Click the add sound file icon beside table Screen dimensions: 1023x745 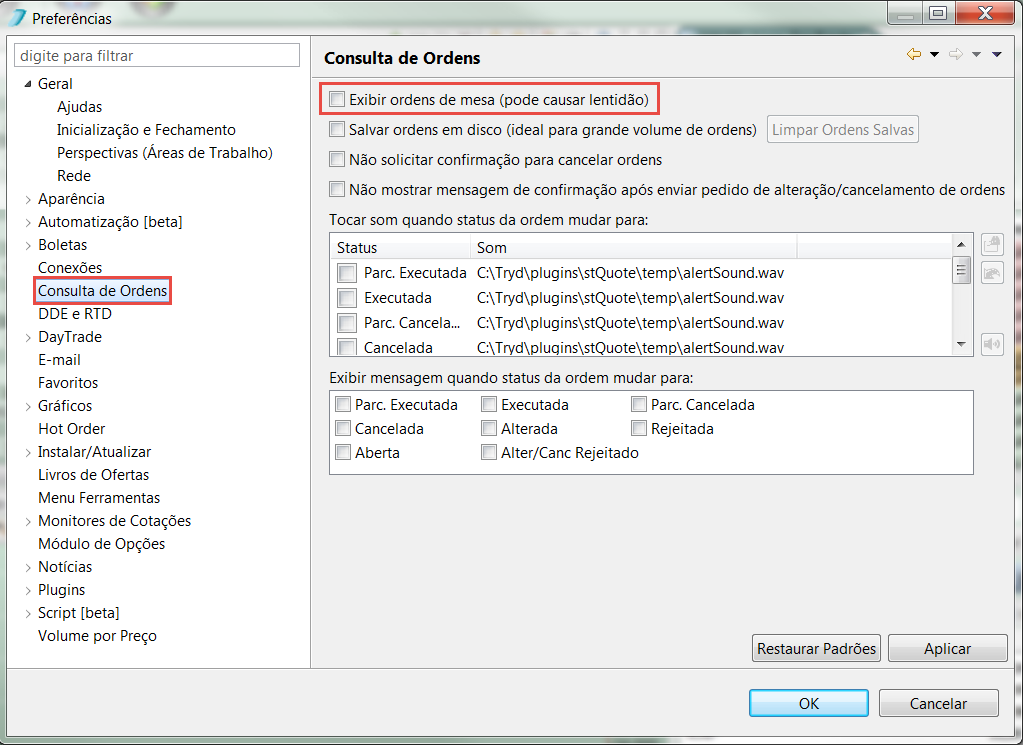(x=992, y=245)
